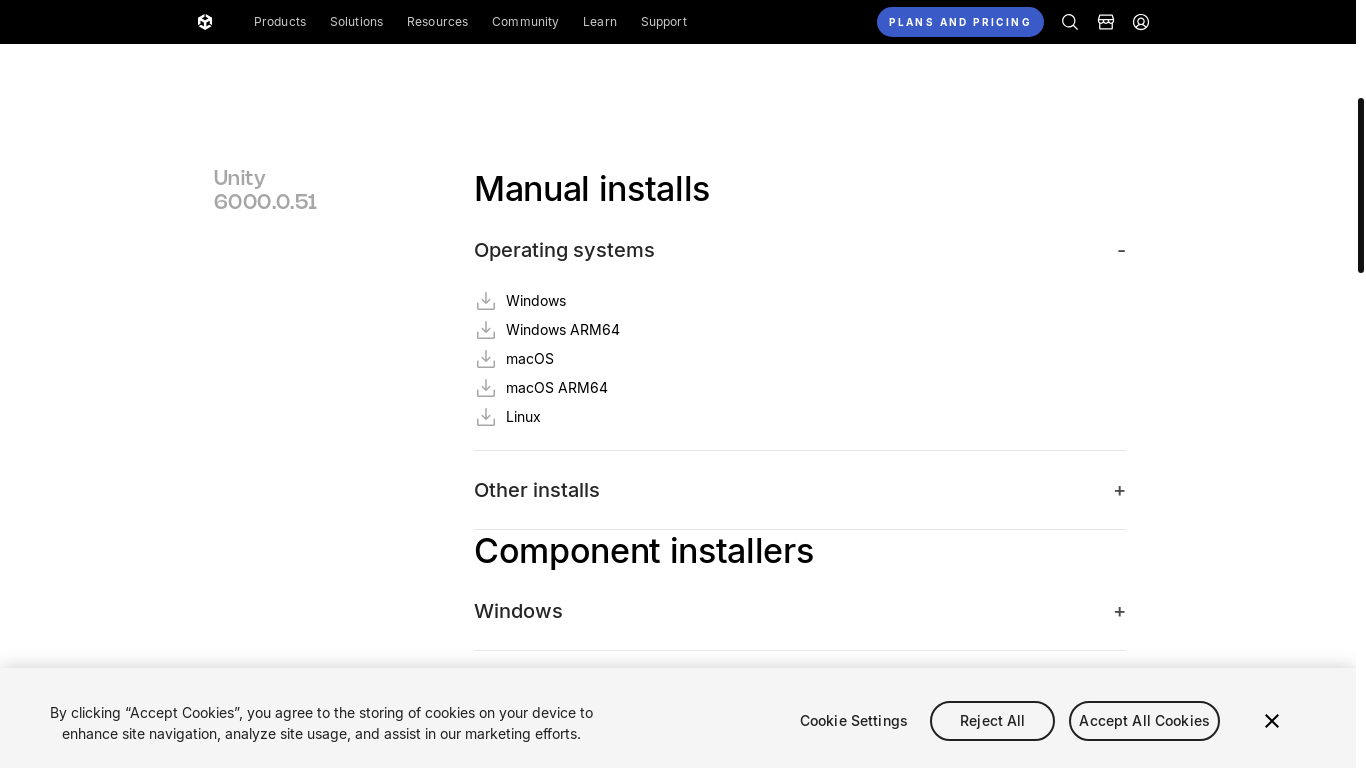Download the Linux installer link
The width and height of the screenshot is (1366, 768).
click(x=523, y=417)
